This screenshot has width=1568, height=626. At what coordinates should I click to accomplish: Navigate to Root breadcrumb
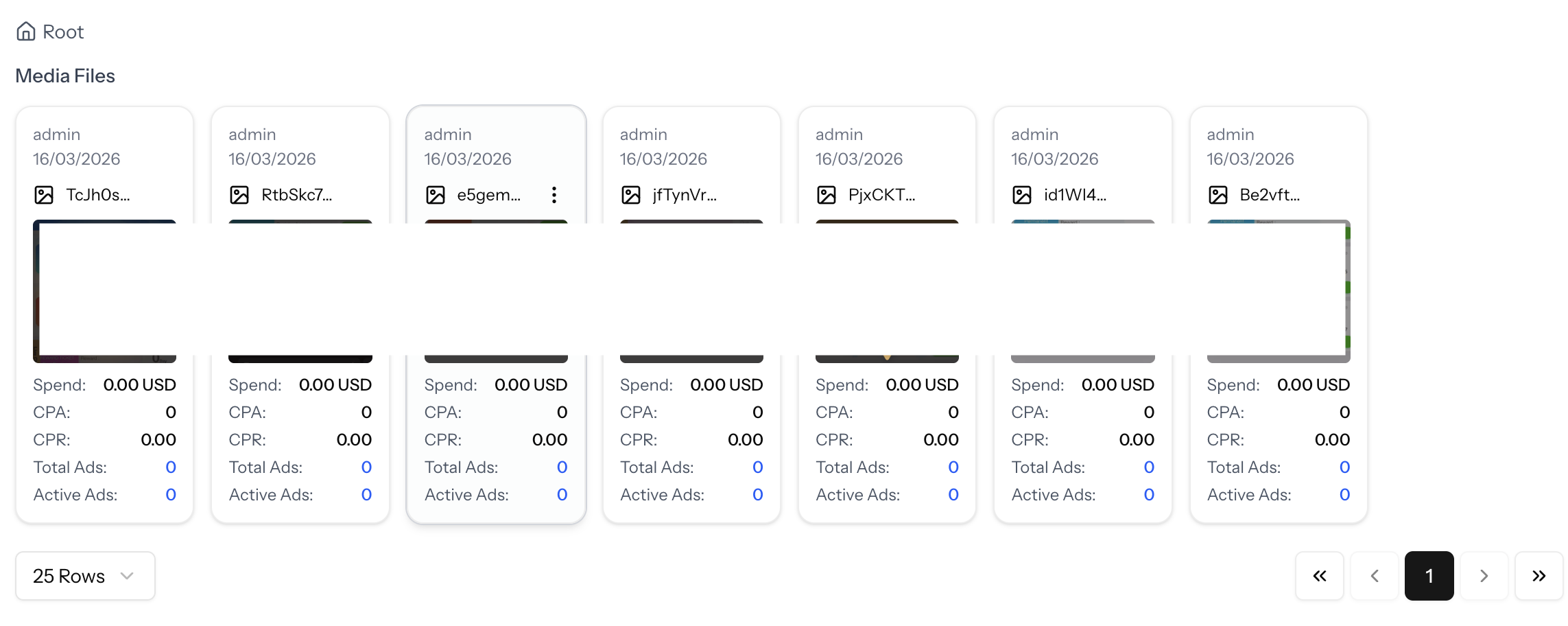63,32
